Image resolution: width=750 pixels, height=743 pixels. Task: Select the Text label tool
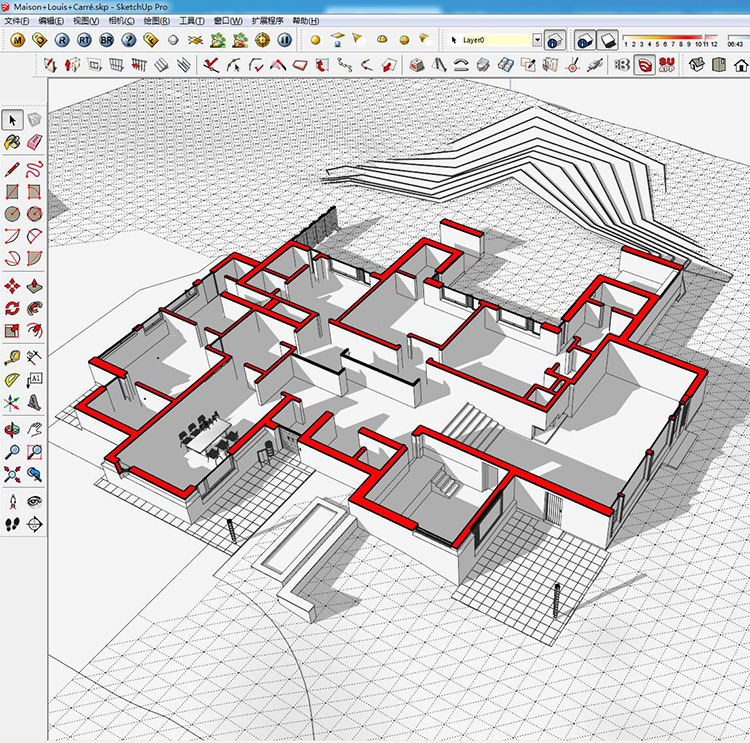[34, 380]
